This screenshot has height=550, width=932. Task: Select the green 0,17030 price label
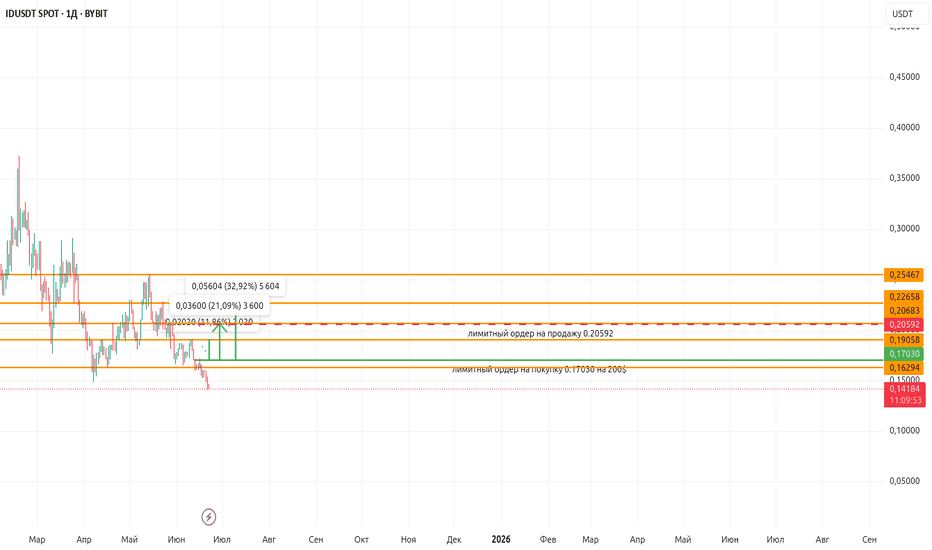pyautogui.click(x=904, y=354)
